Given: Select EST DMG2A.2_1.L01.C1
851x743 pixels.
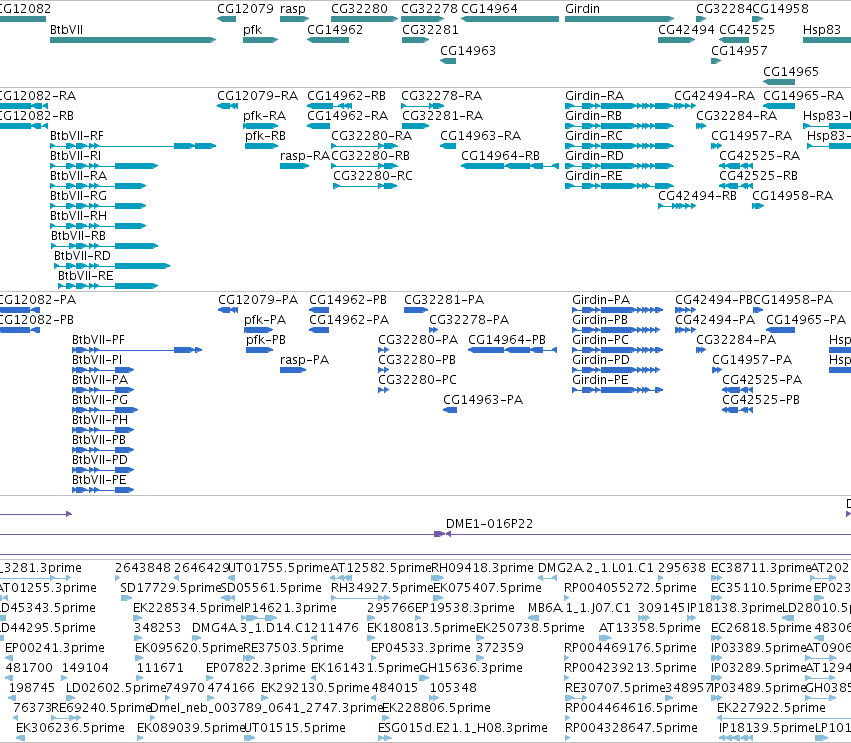Looking at the screenshot, I should 595,568.
